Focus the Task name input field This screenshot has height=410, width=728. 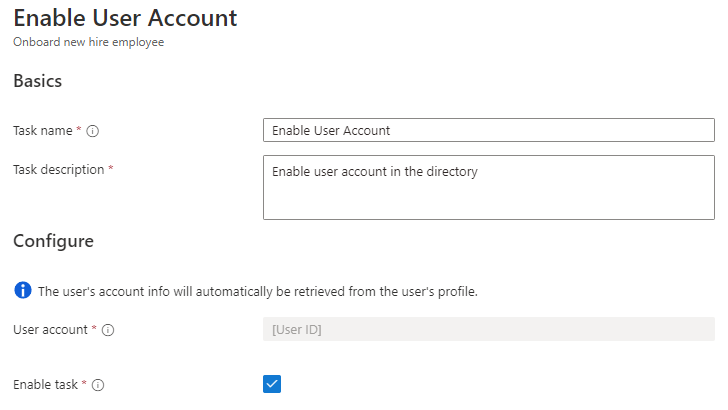(x=488, y=130)
